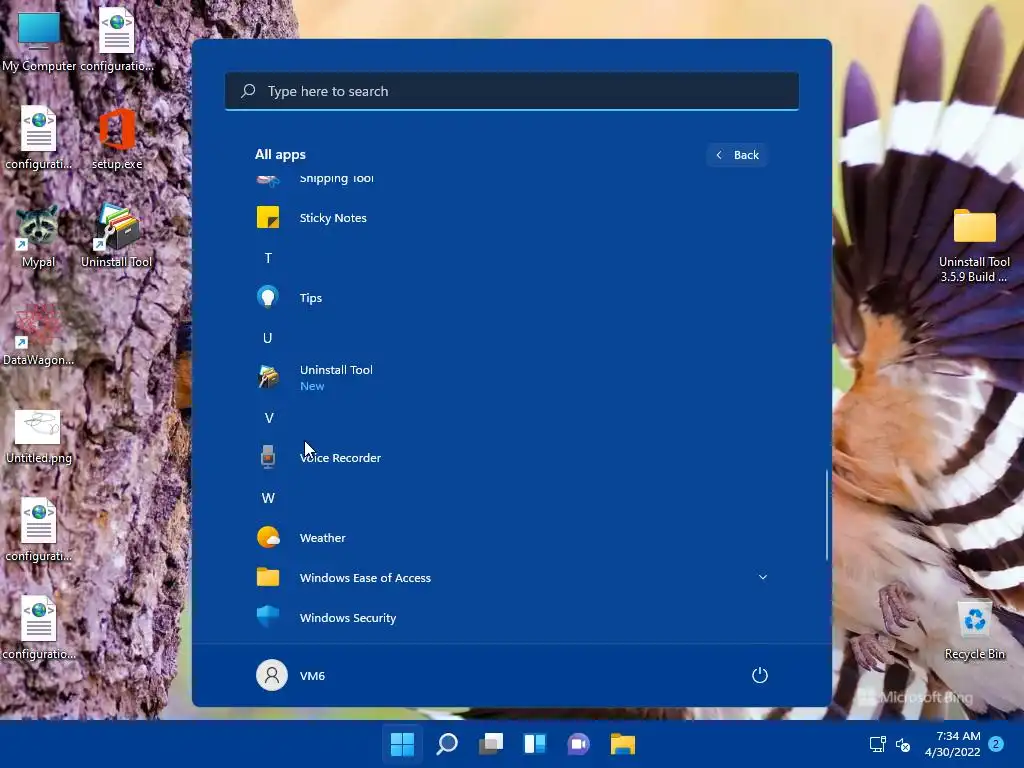Image resolution: width=1024 pixels, height=768 pixels.
Task: Open File Explorer from taskbar
Action: tap(622, 744)
